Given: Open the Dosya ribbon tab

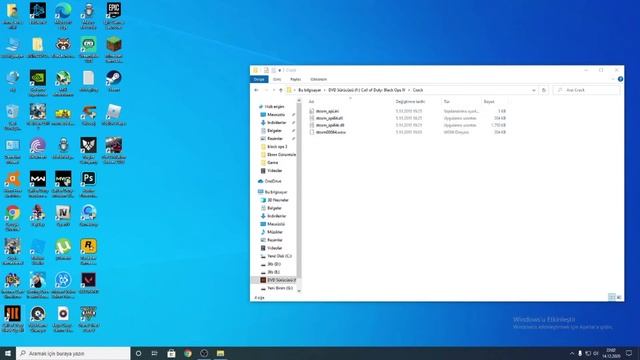Looking at the screenshot, I should [259, 79].
